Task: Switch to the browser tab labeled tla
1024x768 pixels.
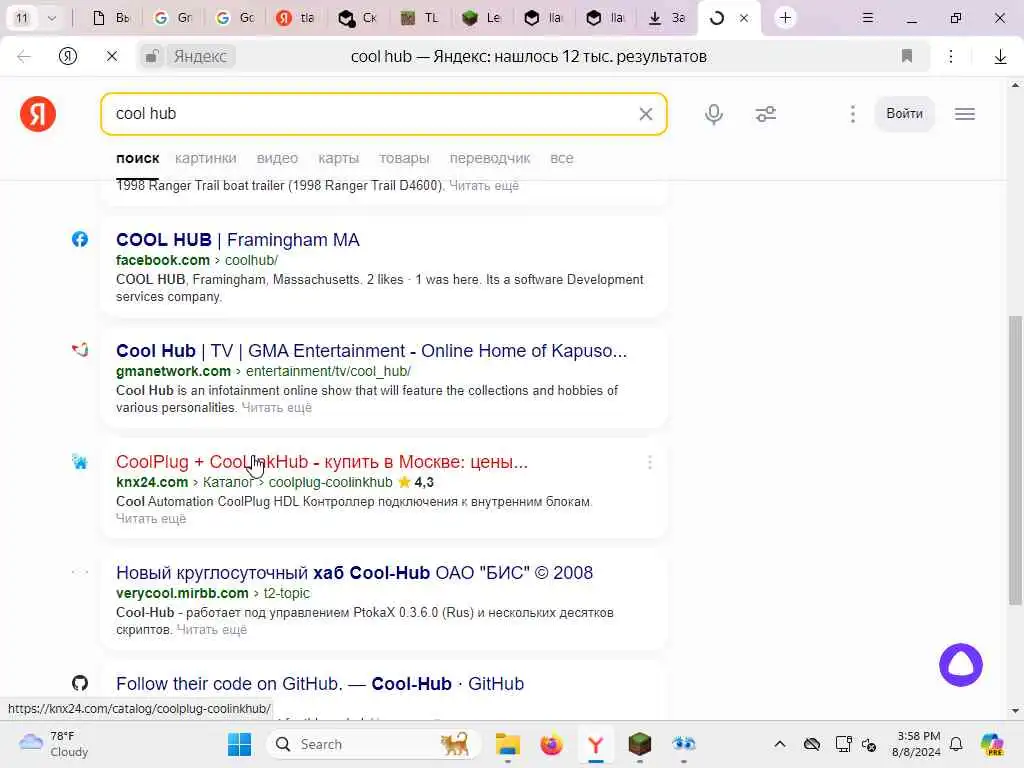Action: [296, 18]
